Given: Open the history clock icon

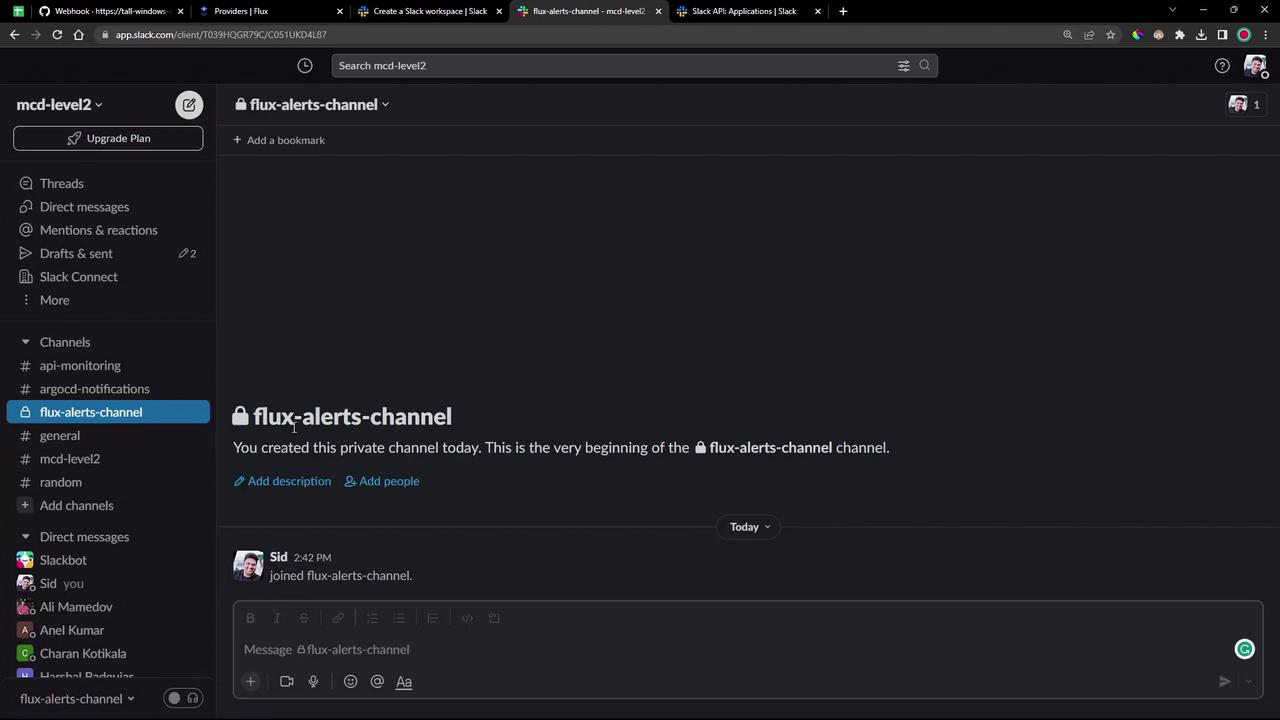Looking at the screenshot, I should click(x=305, y=66).
